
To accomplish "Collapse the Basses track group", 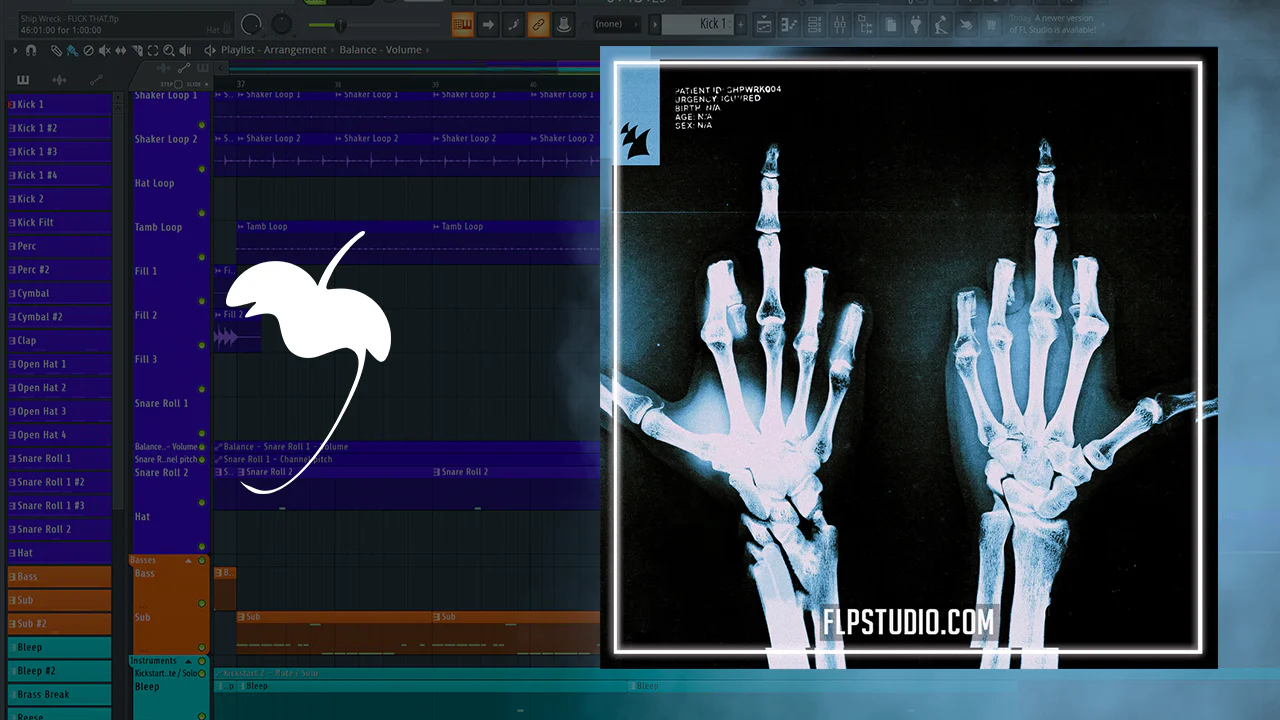I will tap(188, 561).
